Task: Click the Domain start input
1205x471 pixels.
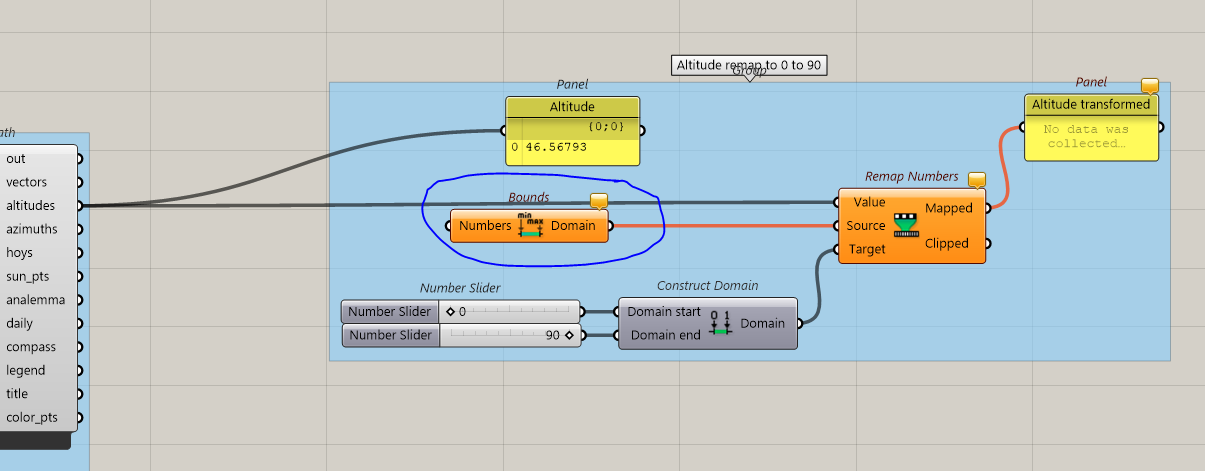Action: [664, 311]
